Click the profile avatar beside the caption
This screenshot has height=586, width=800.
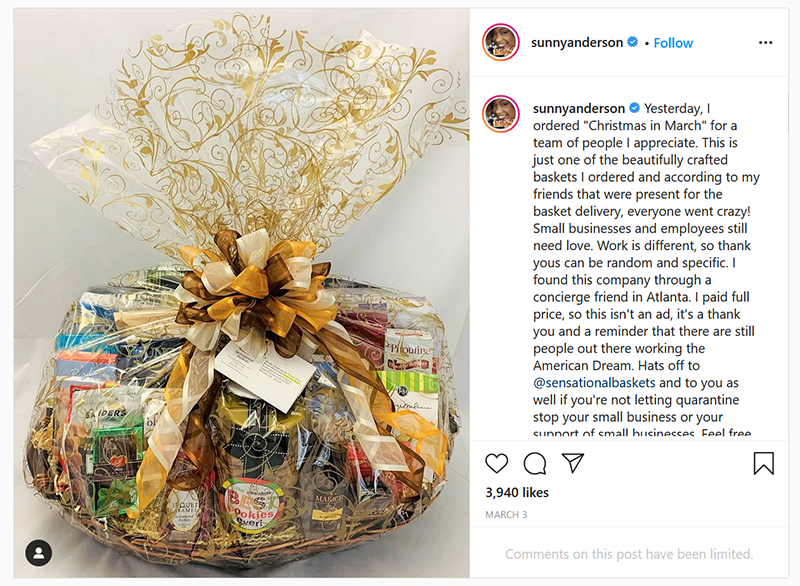pyautogui.click(x=501, y=113)
